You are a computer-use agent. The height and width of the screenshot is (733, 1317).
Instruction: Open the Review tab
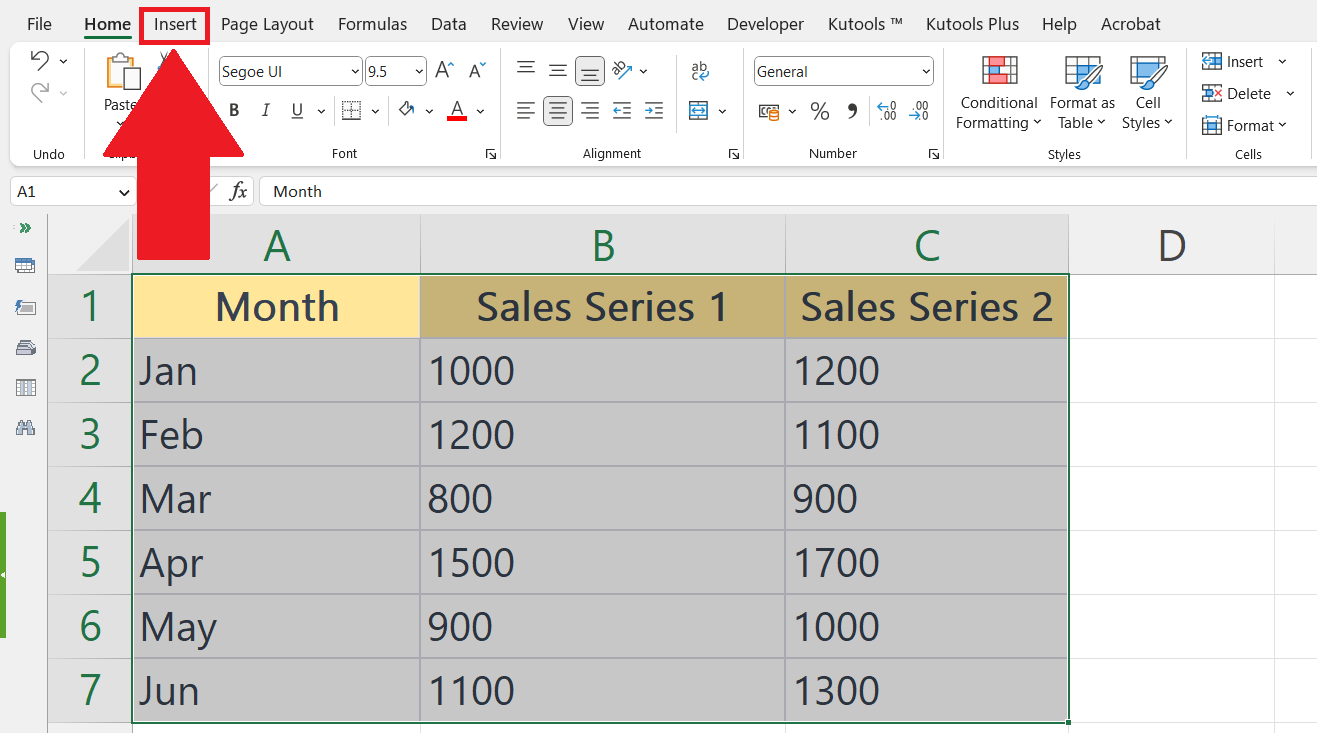[517, 24]
